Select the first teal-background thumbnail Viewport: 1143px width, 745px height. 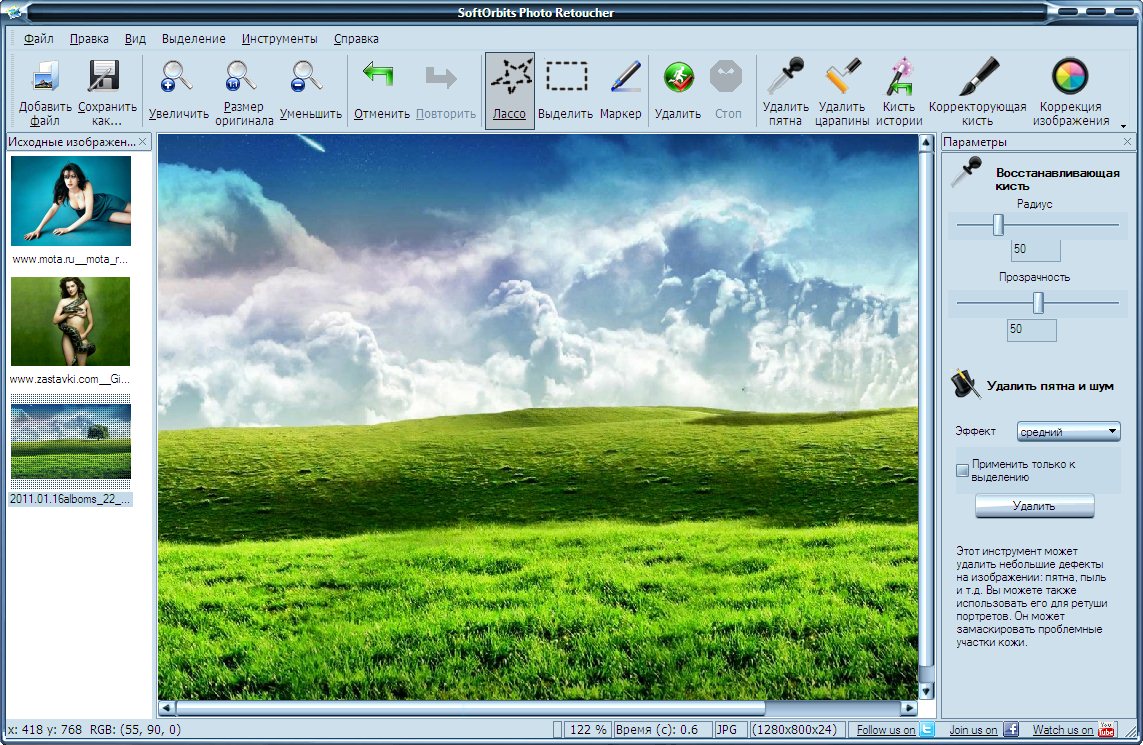[71, 201]
